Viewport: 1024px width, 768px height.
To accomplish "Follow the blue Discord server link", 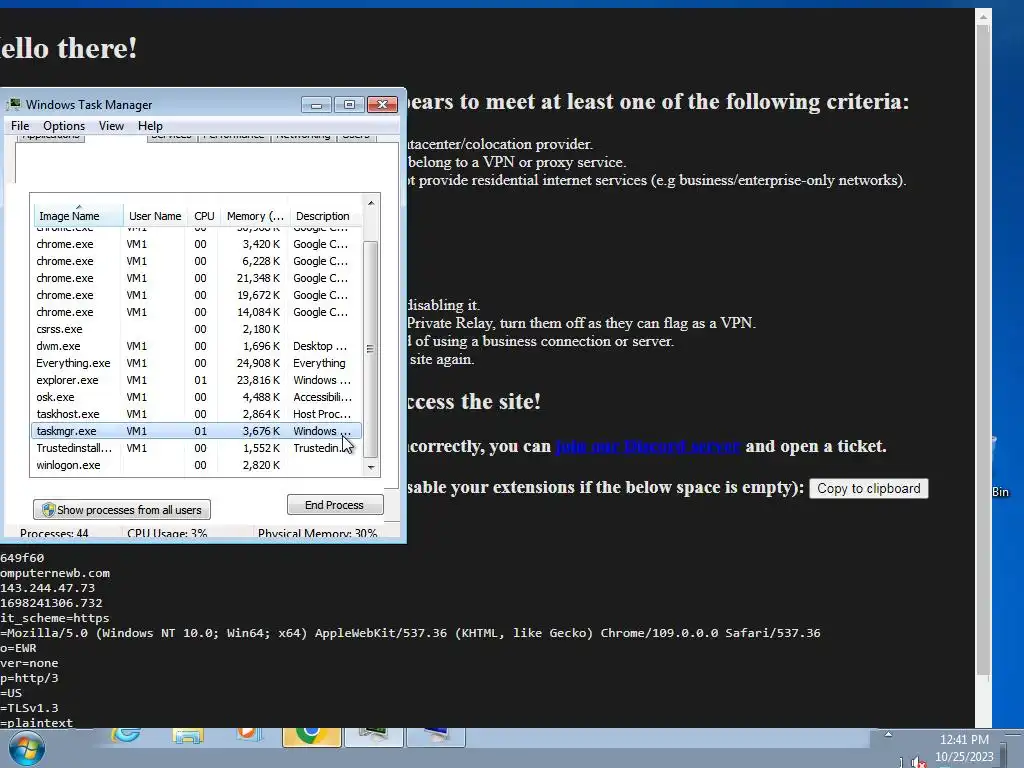I will coord(647,446).
